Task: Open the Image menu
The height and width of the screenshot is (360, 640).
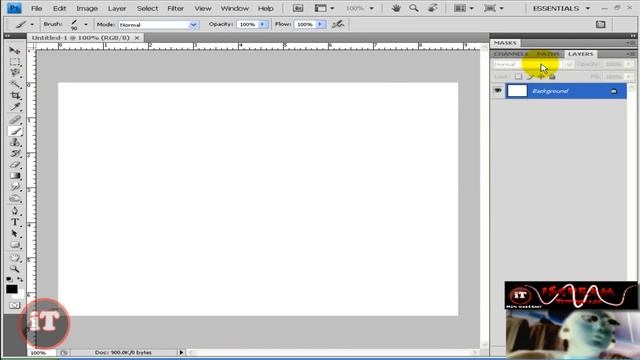Action: pos(87,8)
